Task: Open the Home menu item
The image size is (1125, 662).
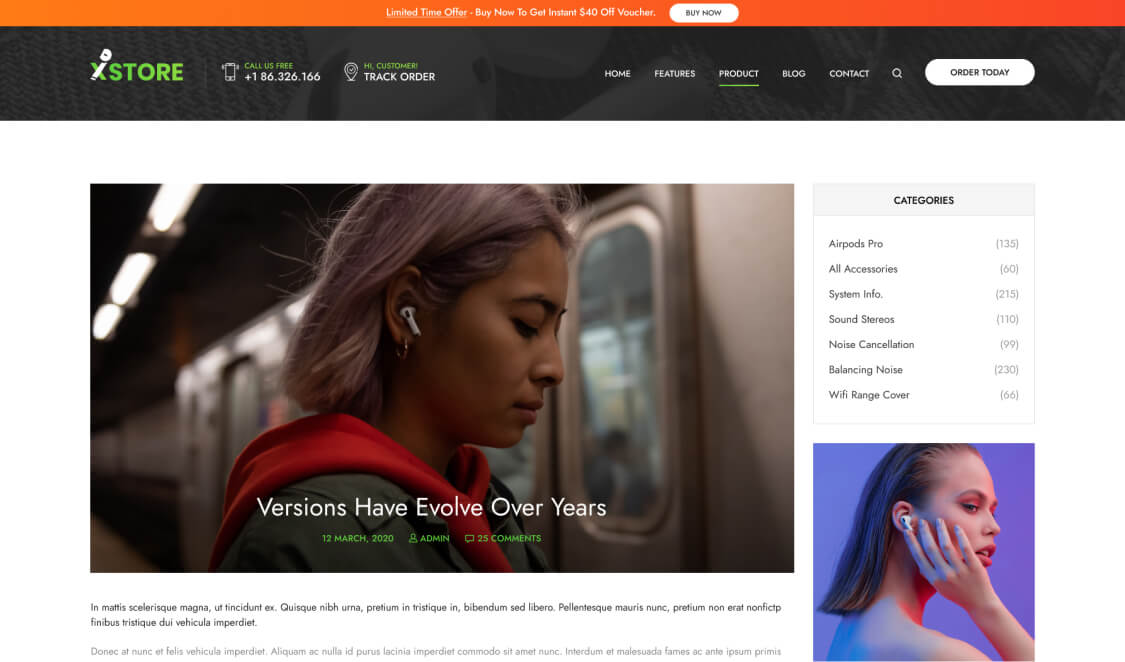Action: [x=617, y=73]
